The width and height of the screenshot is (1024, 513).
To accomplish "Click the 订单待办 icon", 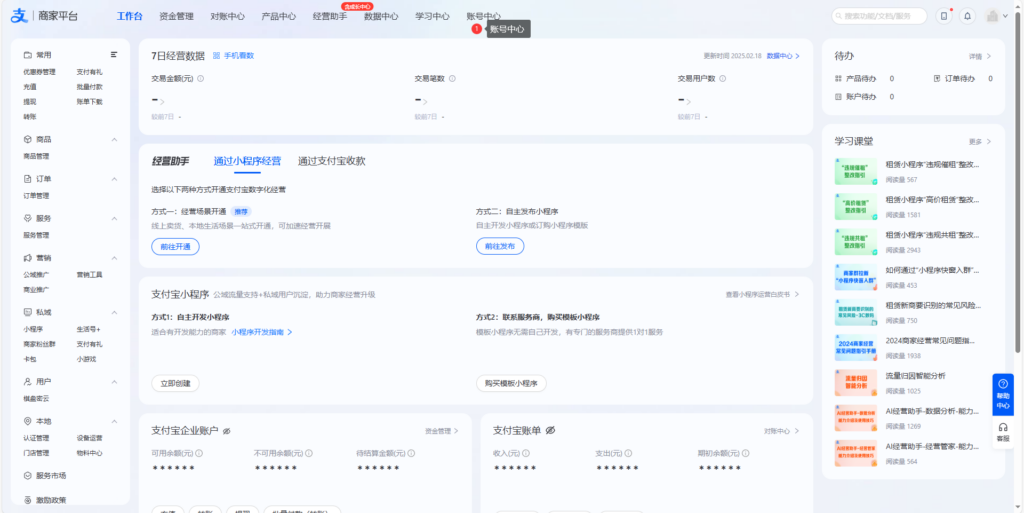I will click(x=937, y=78).
